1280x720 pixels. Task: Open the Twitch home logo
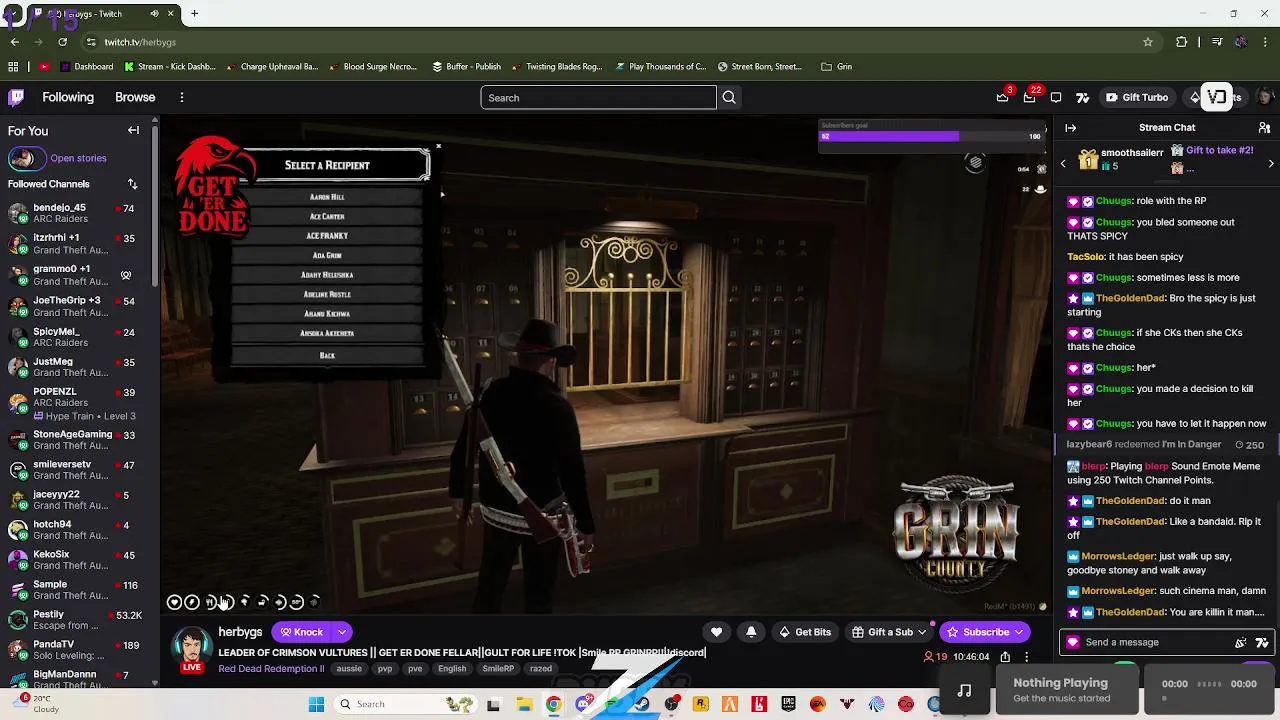(x=16, y=97)
